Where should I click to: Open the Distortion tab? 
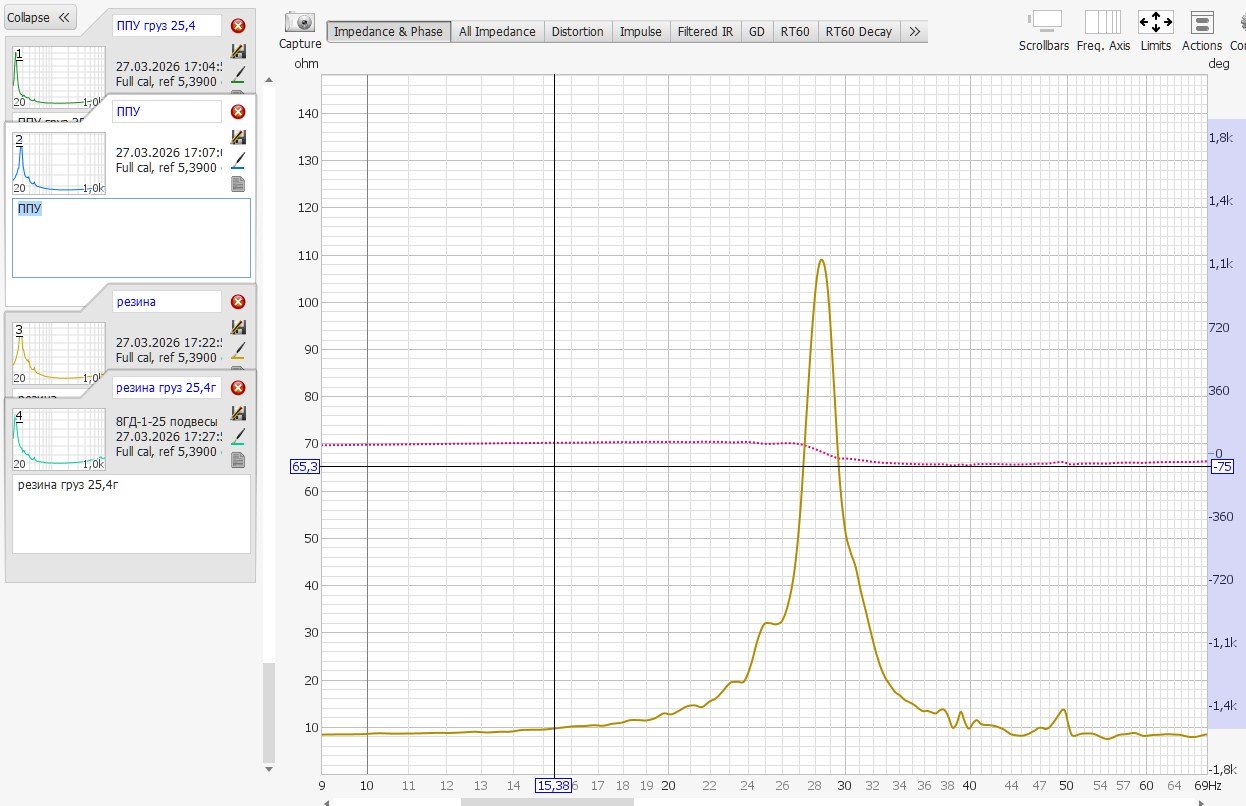click(578, 31)
